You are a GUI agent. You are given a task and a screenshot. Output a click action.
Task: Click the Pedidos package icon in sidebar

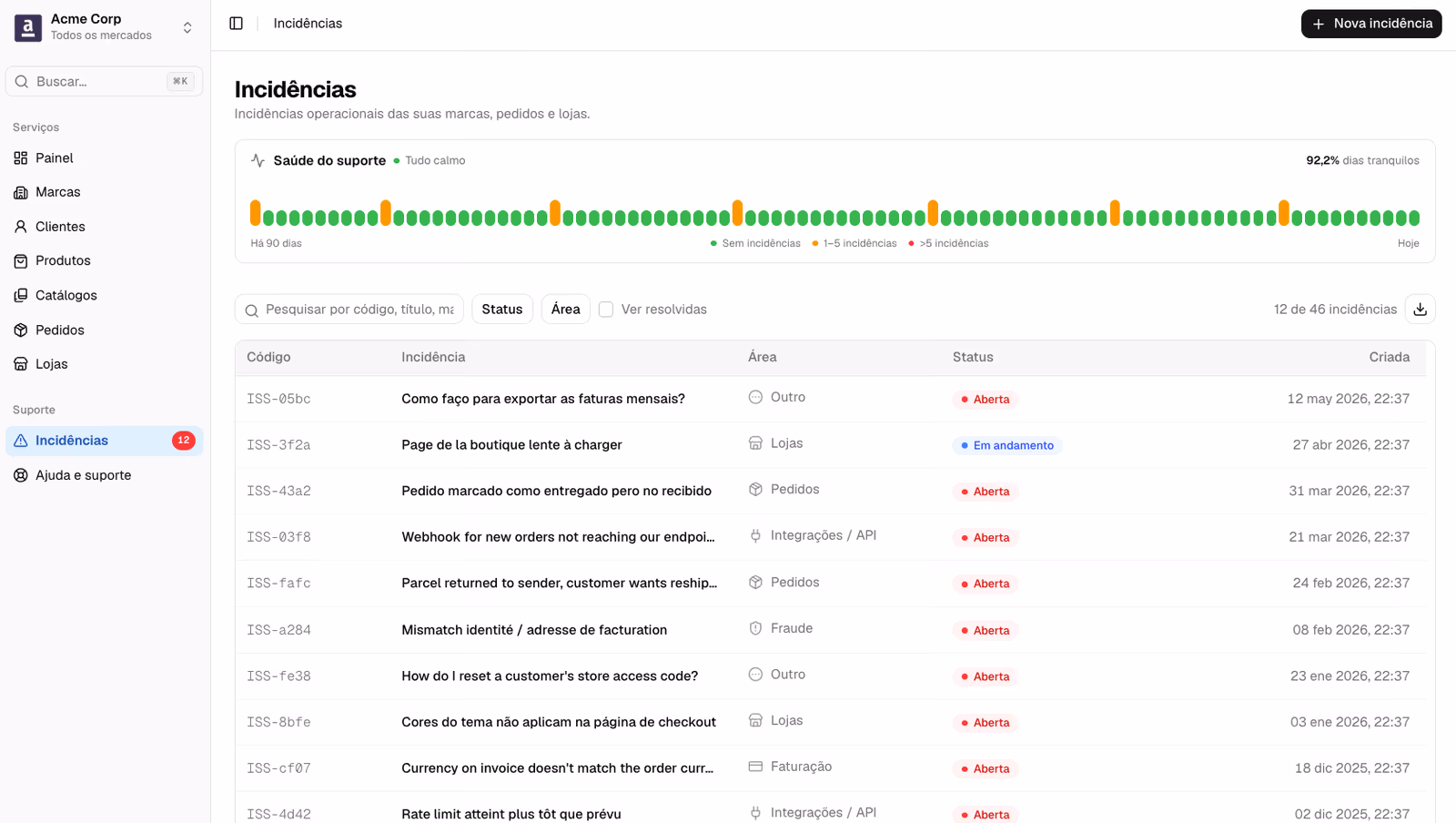(21, 330)
